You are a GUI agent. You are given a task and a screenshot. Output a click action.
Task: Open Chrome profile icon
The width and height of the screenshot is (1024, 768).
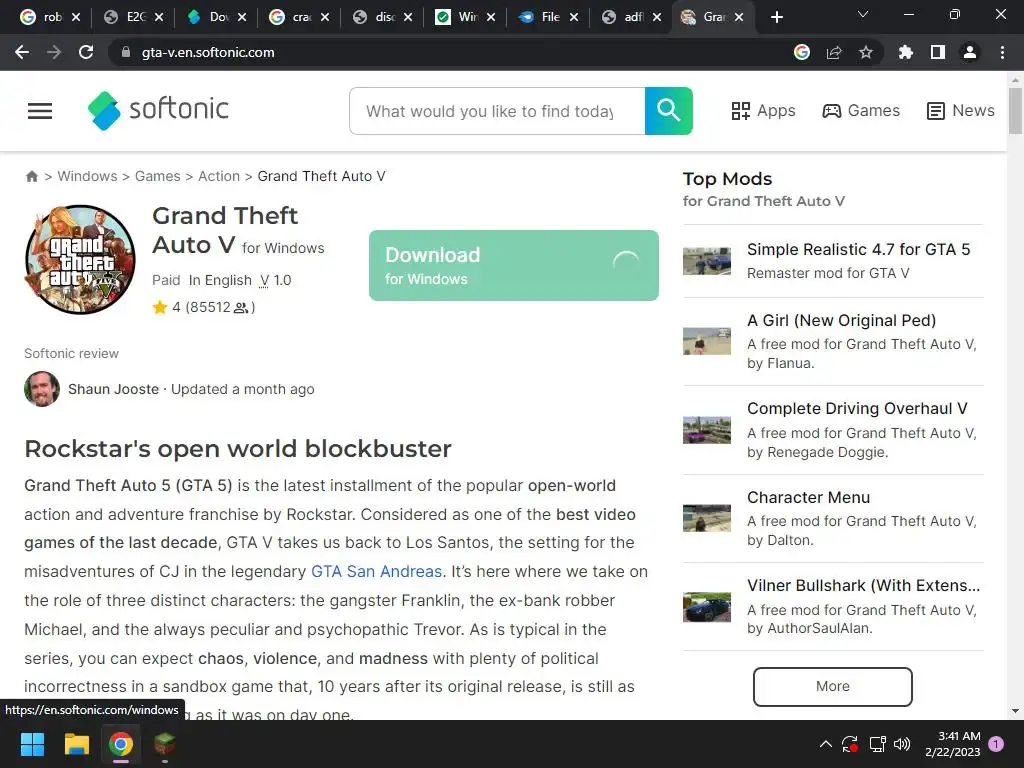[970, 52]
